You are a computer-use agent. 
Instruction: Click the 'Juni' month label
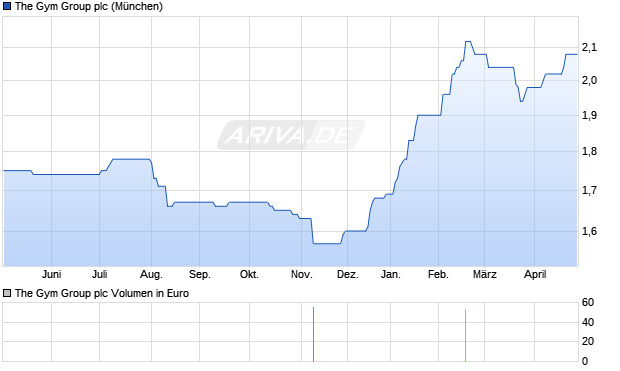pos(51,274)
